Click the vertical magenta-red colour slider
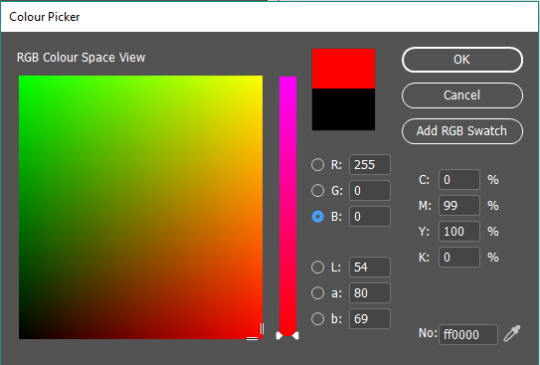The image size is (540, 365). pos(288,205)
